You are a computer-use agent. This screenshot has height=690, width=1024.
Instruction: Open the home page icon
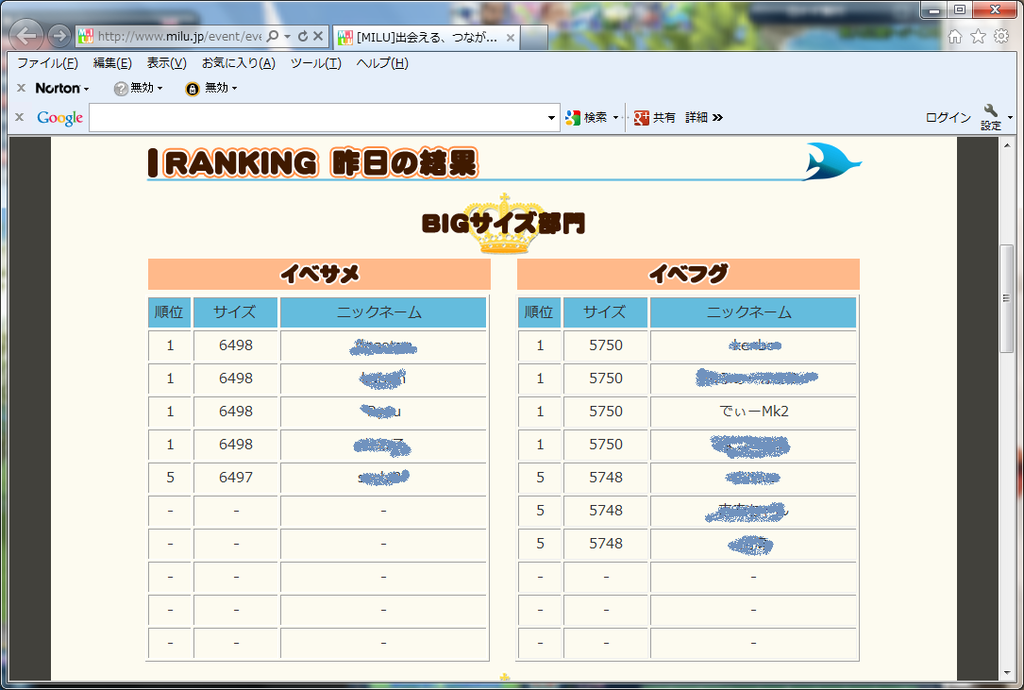coord(955,36)
